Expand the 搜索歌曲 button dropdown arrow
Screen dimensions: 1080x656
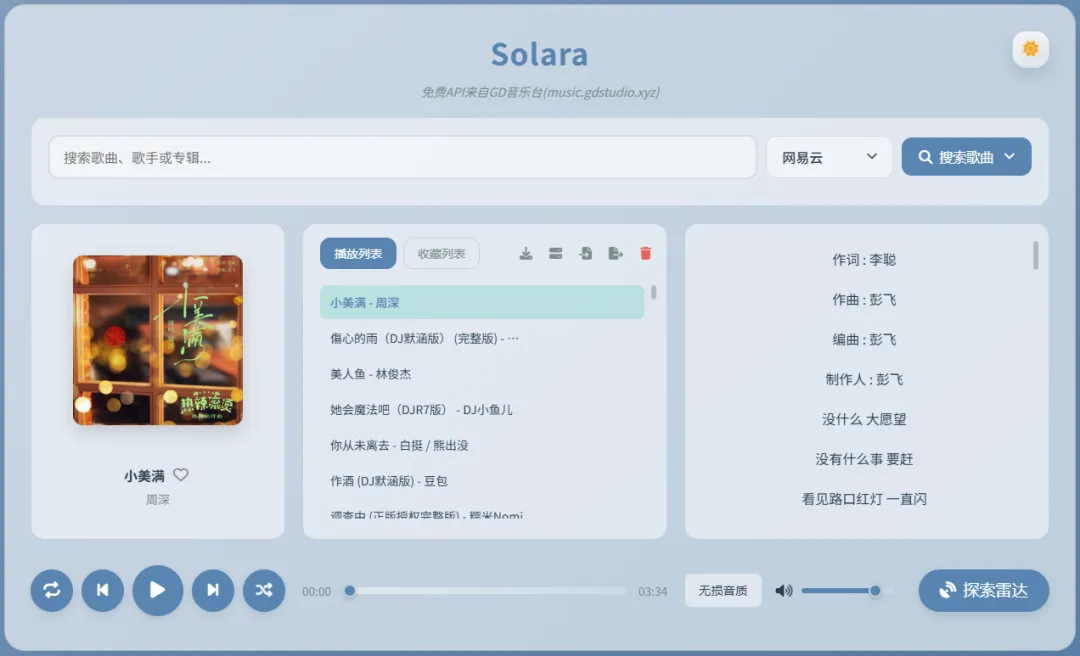[1008, 156]
